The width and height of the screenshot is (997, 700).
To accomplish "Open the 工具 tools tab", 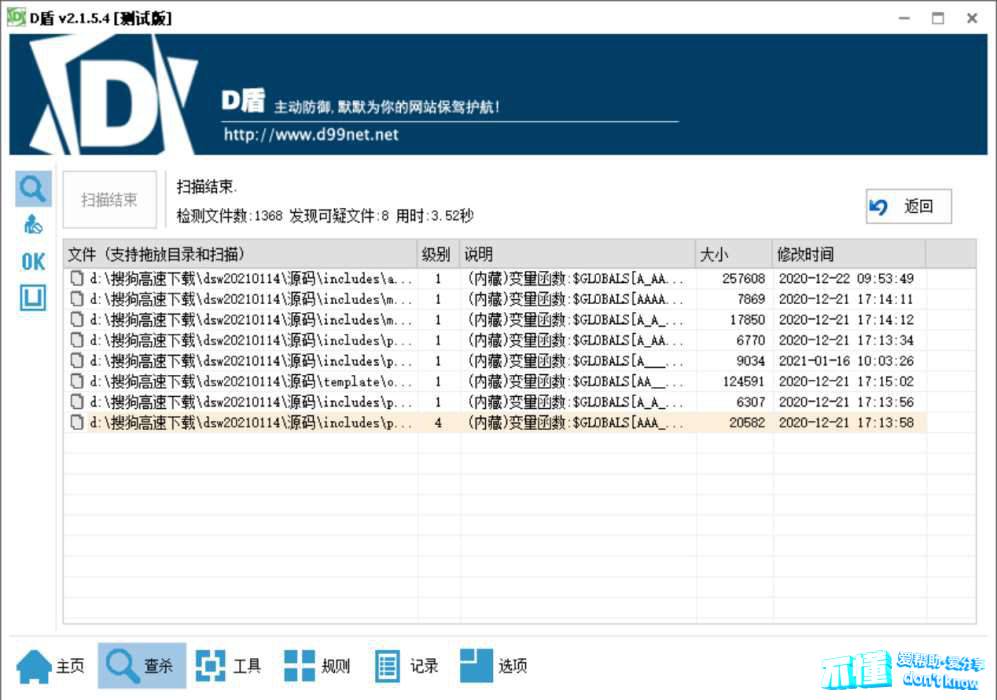I will point(229,665).
